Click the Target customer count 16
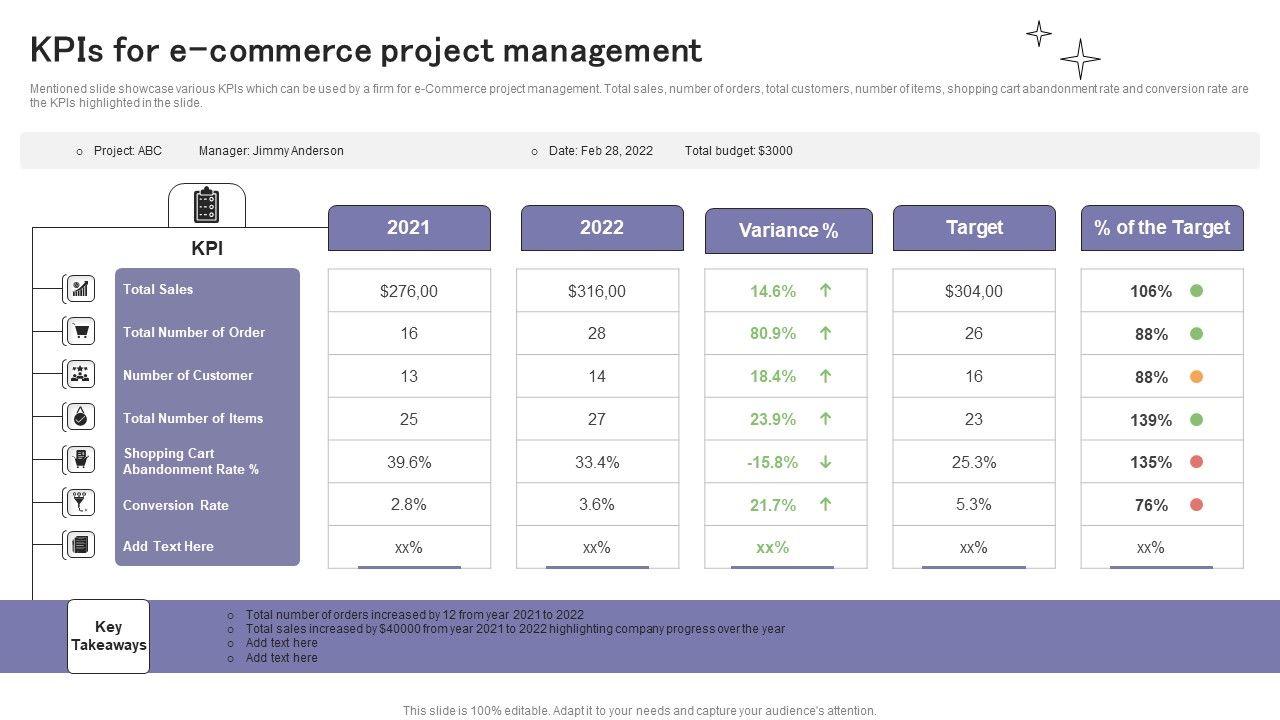The width and height of the screenshot is (1280, 720). tap(974, 376)
